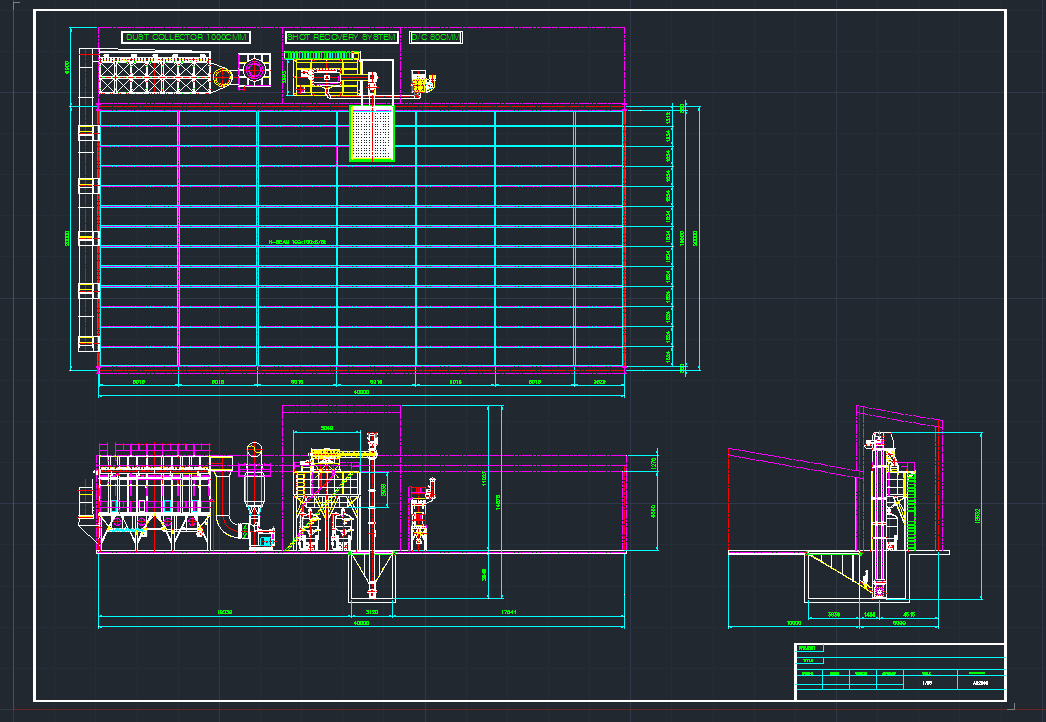Click the 3120 pit width dimension text
Screen dimensions: 1046x722
[372, 611]
